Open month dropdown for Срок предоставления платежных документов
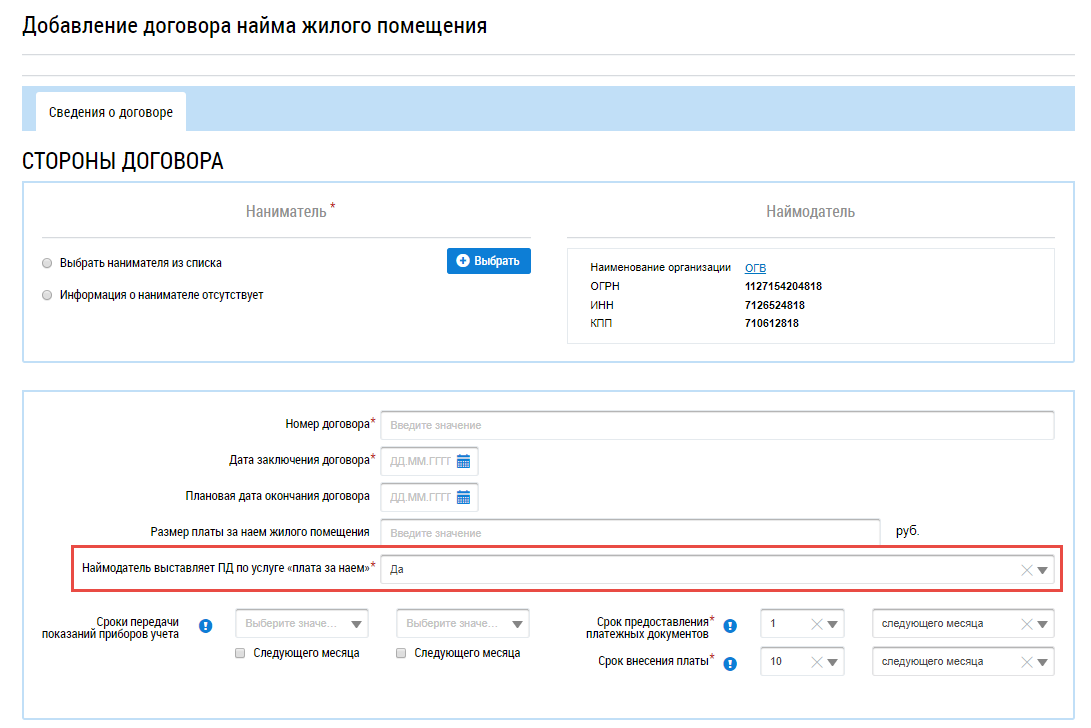 [x=1041, y=624]
